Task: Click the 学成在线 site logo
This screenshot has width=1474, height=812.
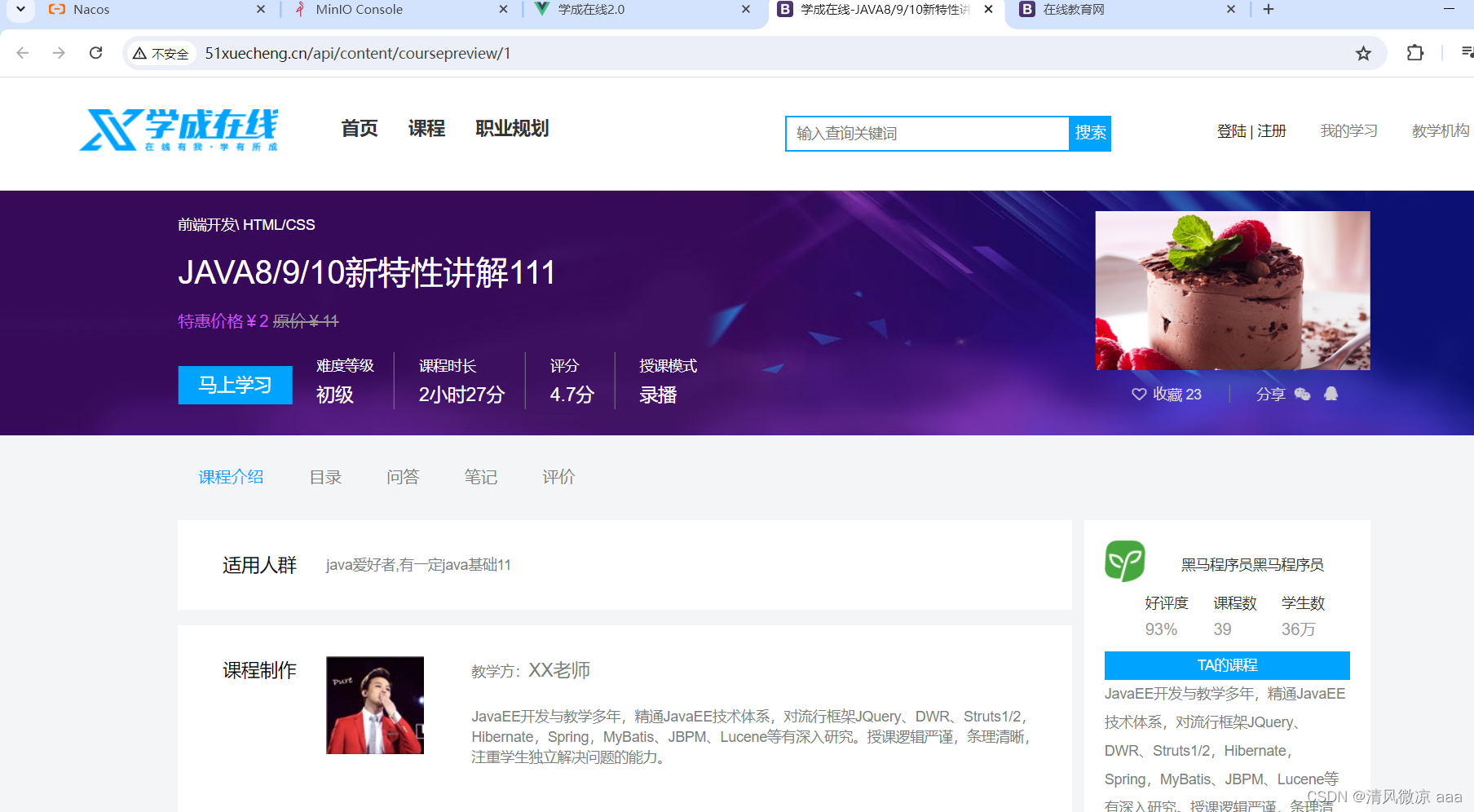Action: pyautogui.click(x=179, y=130)
